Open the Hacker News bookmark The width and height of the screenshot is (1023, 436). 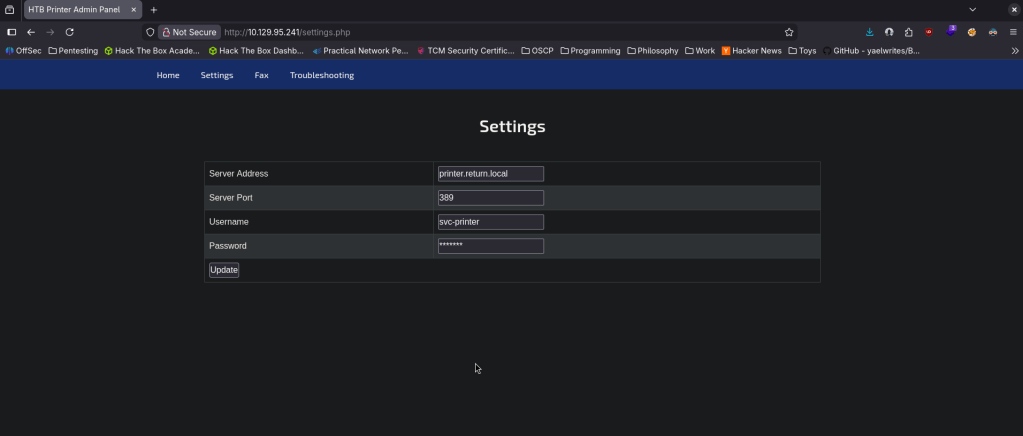pyautogui.click(x=751, y=50)
